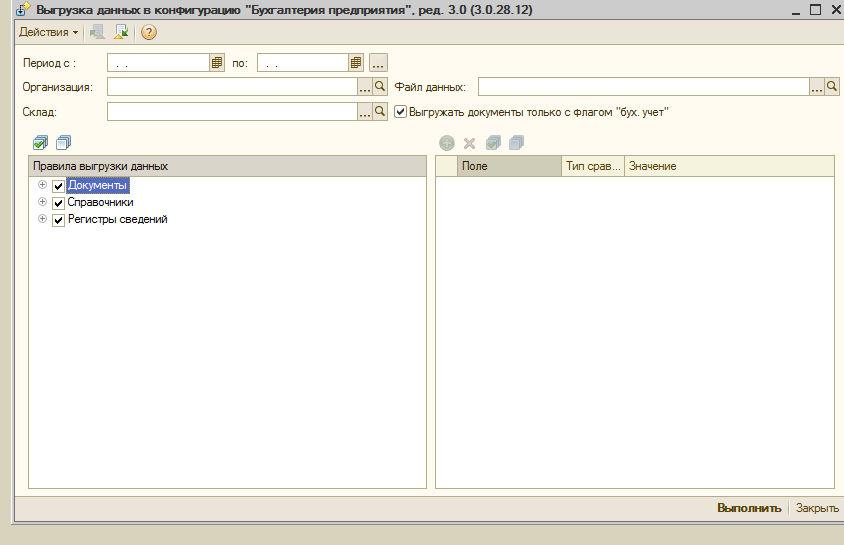Click the Поле column header
Viewport: 844px width, 545px height.
(508, 166)
